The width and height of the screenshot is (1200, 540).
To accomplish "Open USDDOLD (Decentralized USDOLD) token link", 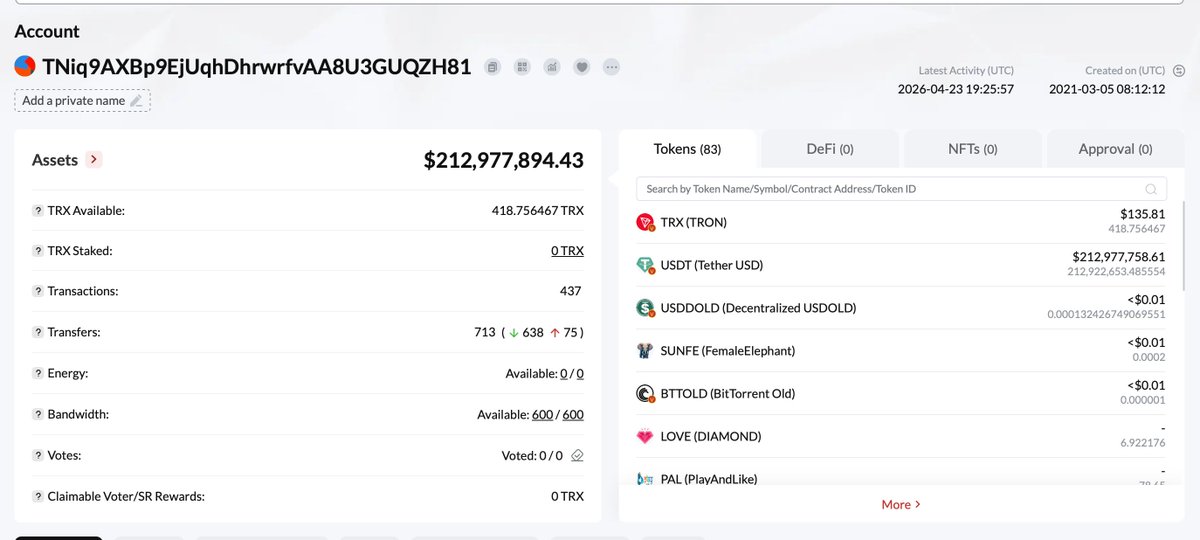I will (x=758, y=308).
